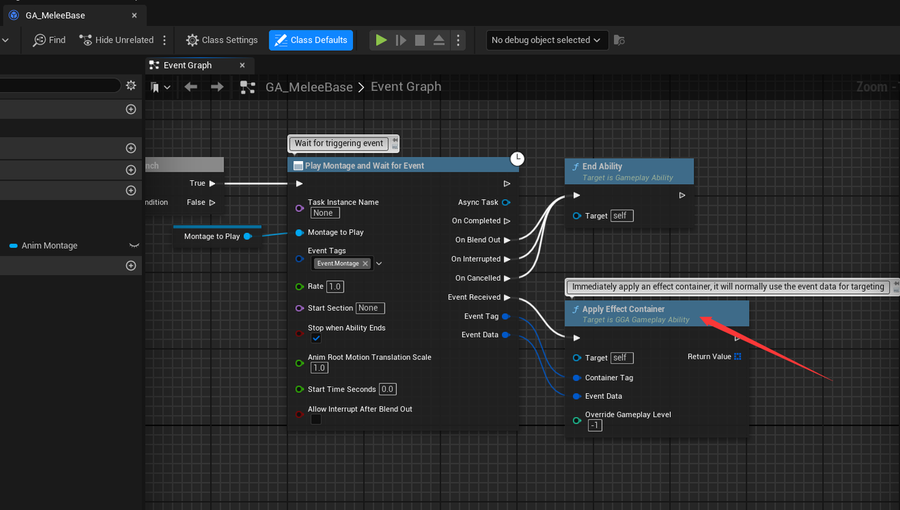This screenshot has height=510, width=900.
Task: Expand the Event Tags dropdown arrow
Action: 379,263
